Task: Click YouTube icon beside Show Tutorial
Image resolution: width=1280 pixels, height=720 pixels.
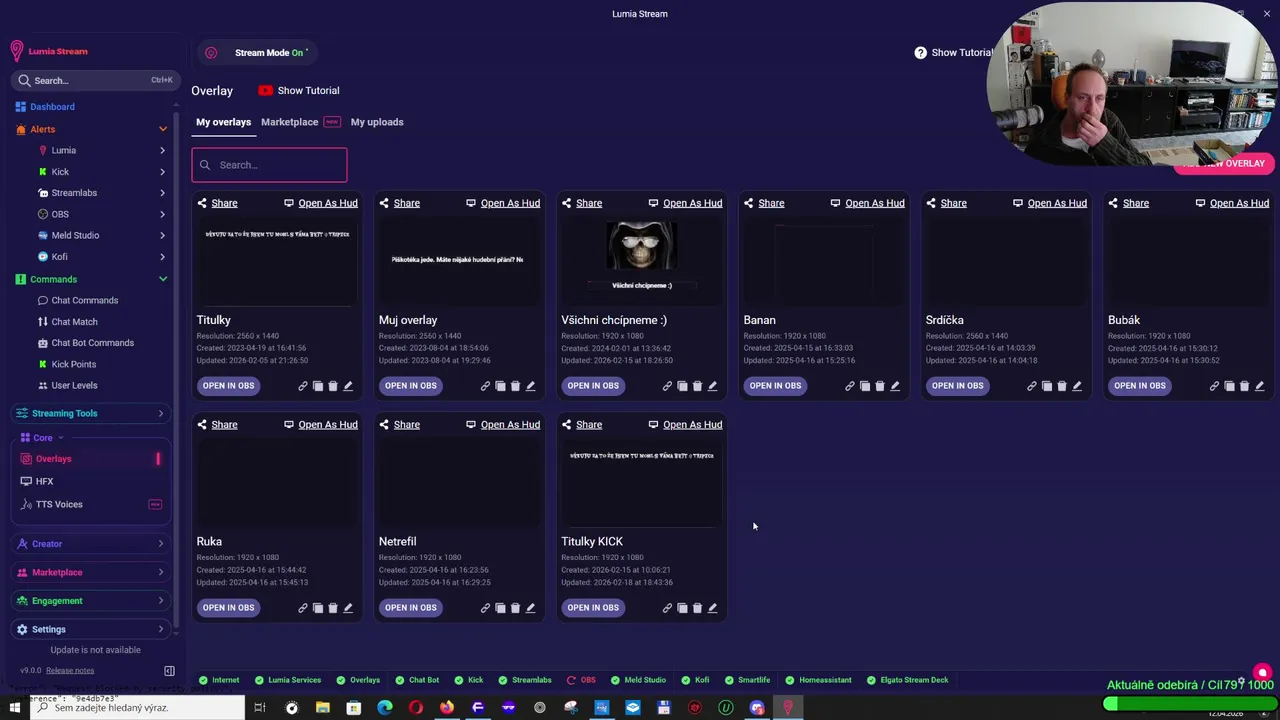Action: pyautogui.click(x=265, y=91)
